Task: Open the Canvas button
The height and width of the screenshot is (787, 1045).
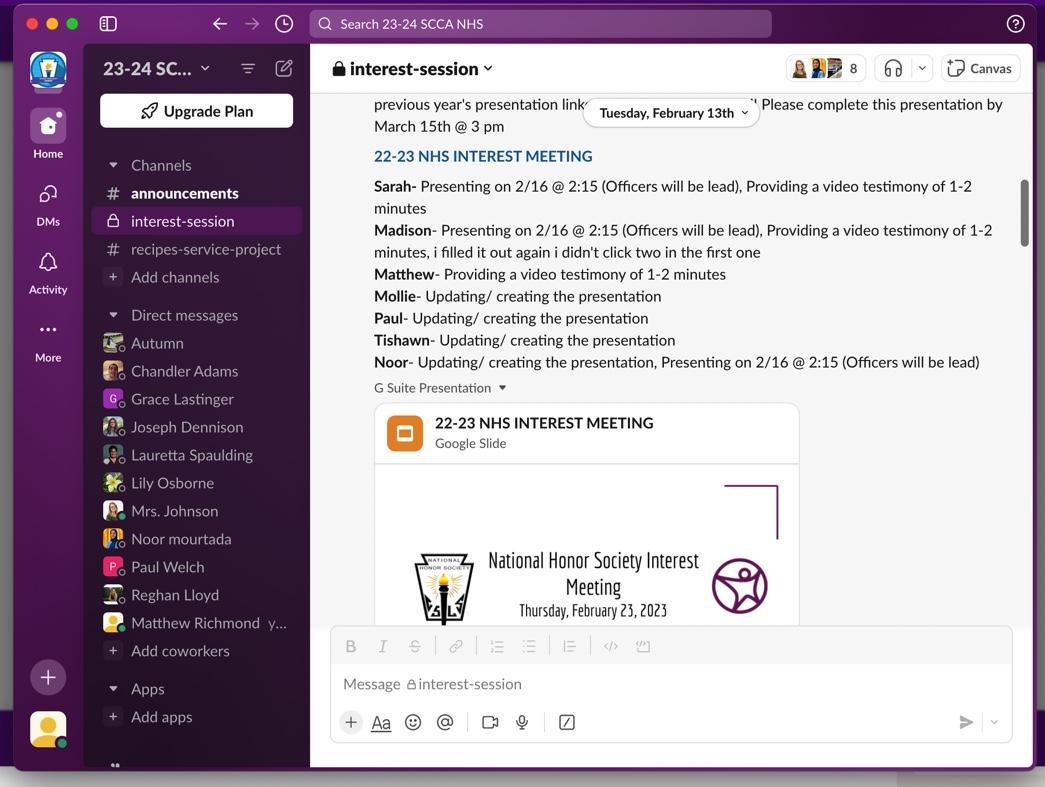Action: (x=980, y=69)
